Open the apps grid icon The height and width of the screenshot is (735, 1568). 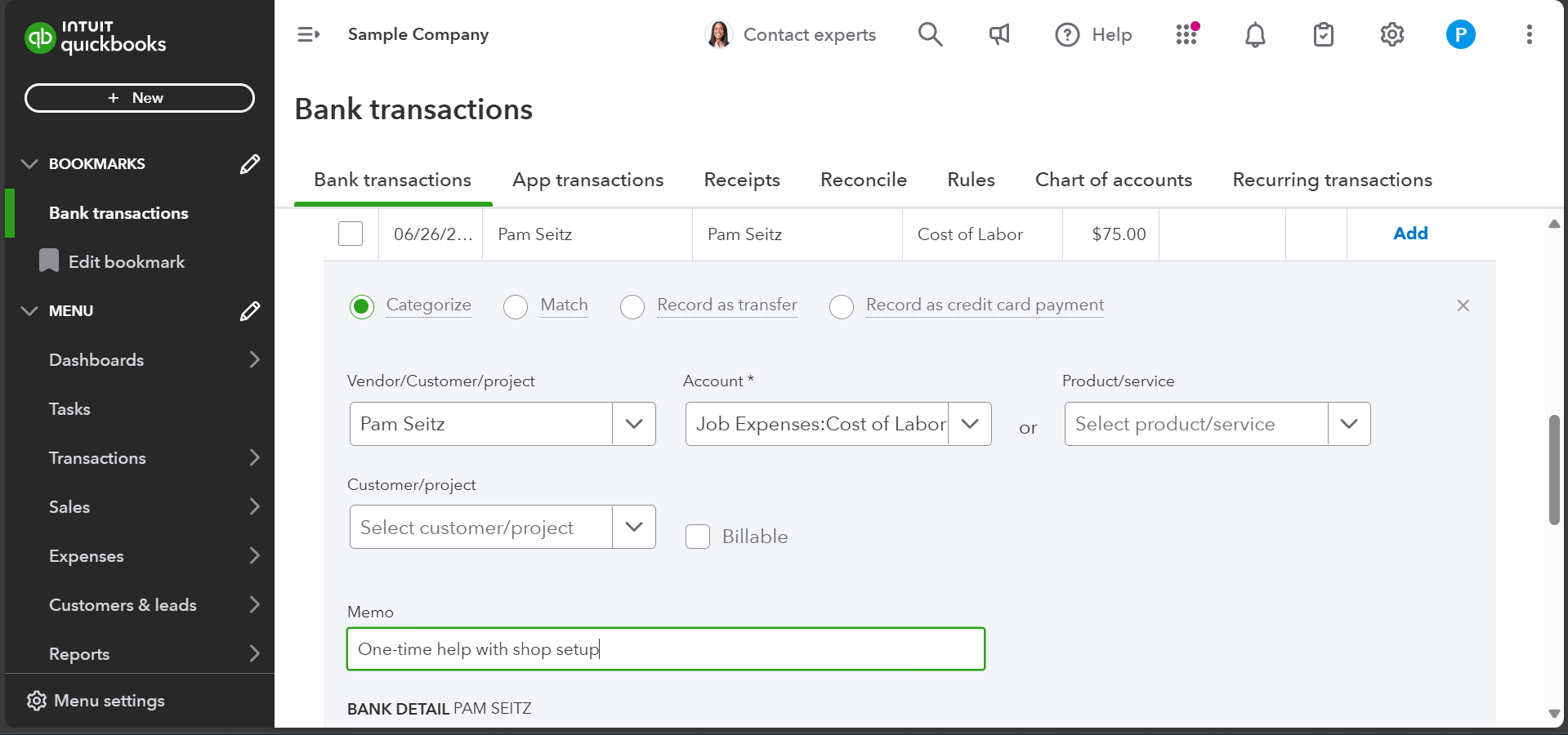point(1186,34)
